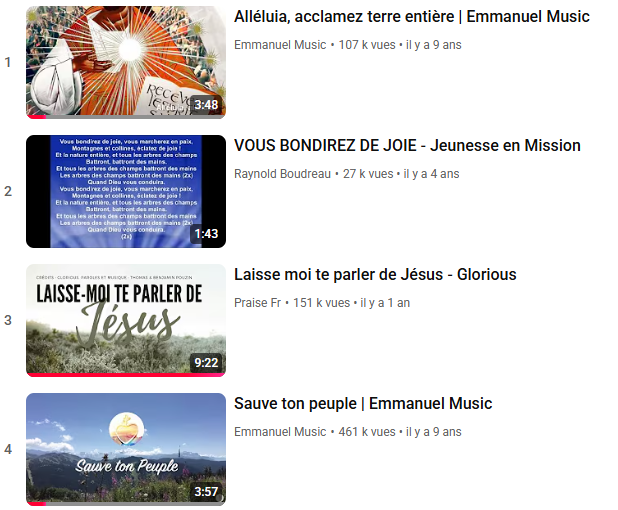
Task: Open the Raynold Boudreau channel link
Action: (282, 174)
